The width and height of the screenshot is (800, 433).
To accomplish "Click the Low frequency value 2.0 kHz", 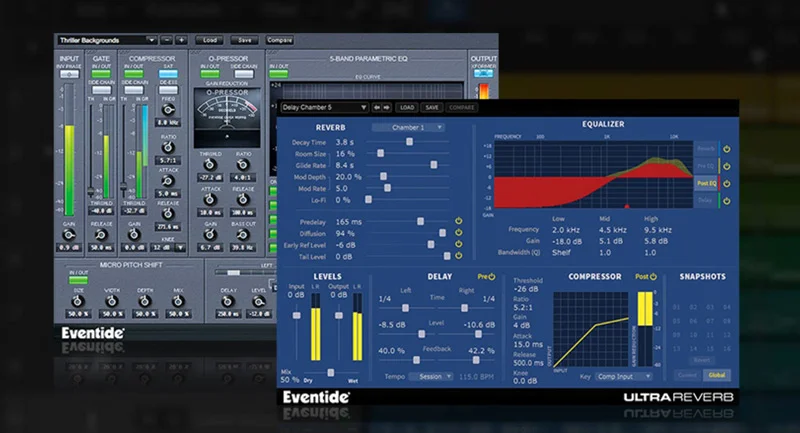I will 565,230.
